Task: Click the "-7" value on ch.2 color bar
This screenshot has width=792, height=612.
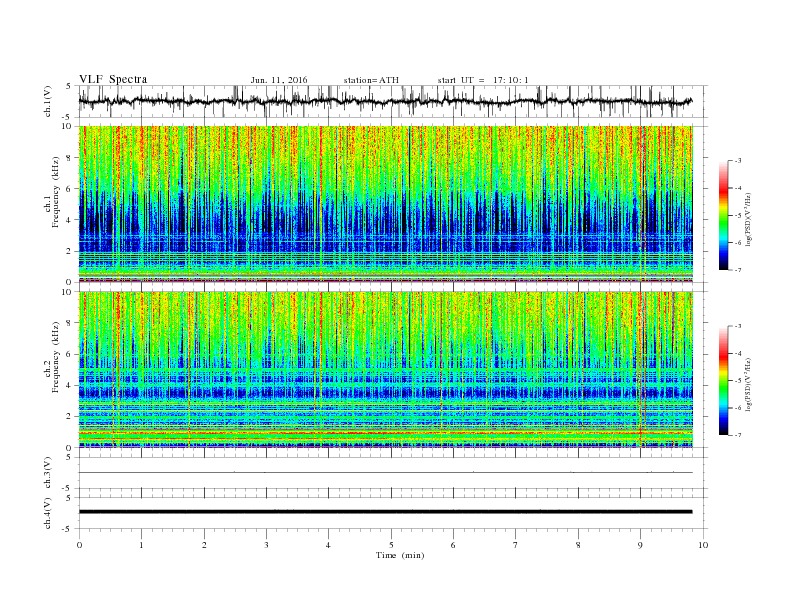Action: 738,435
